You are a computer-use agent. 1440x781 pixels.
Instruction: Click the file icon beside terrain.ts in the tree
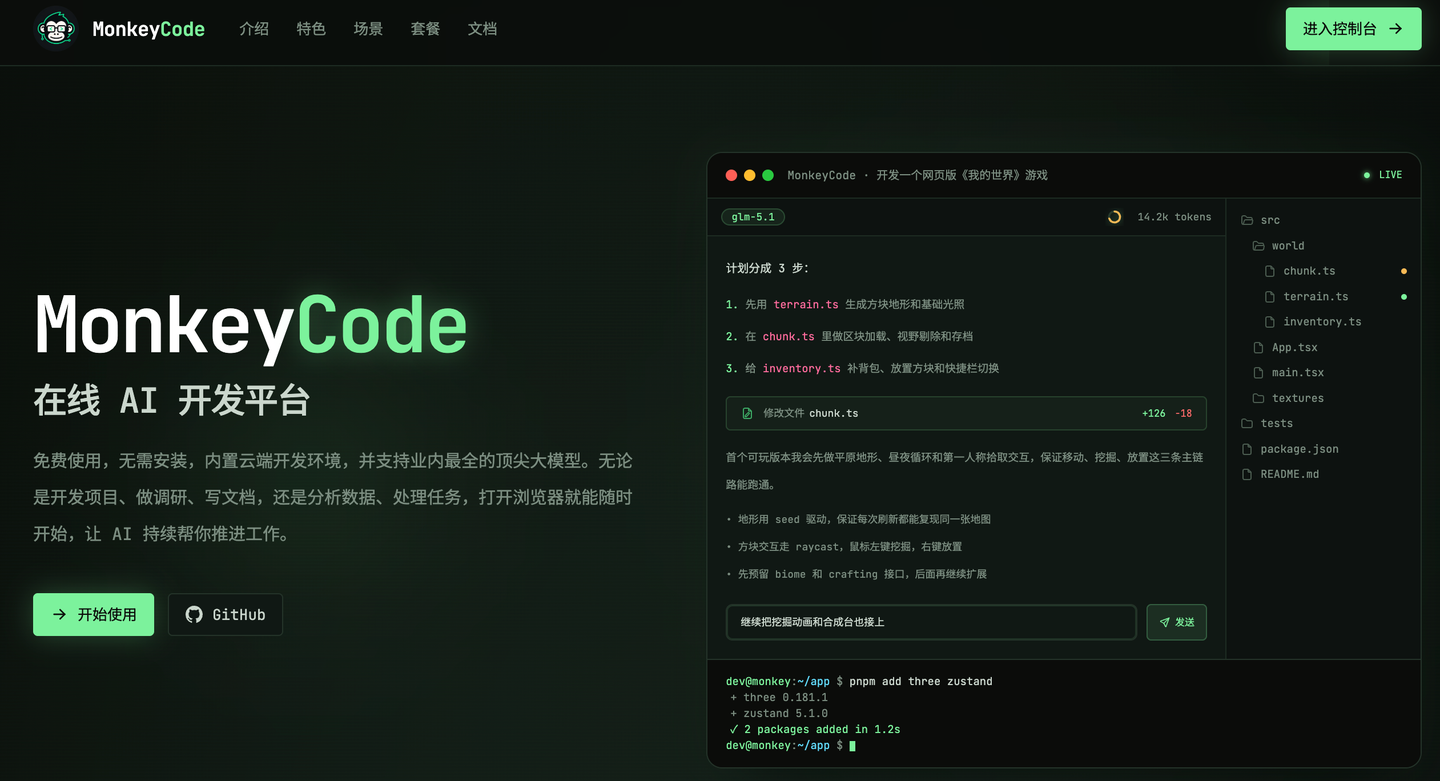[x=1270, y=296]
